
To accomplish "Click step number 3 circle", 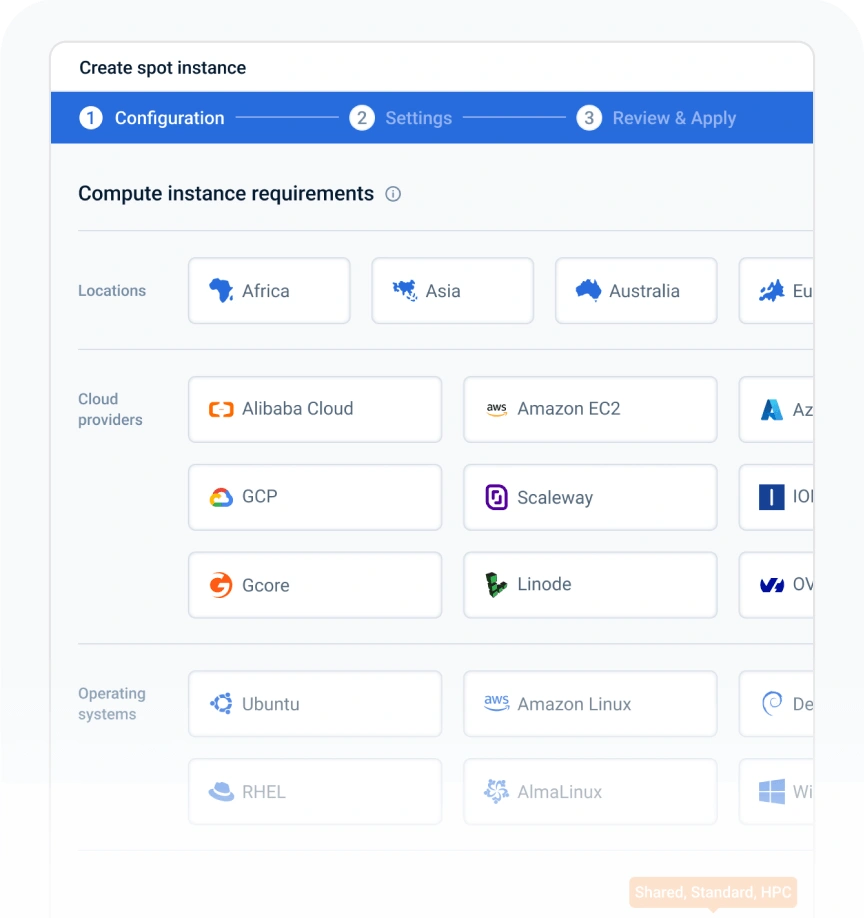I will (589, 118).
